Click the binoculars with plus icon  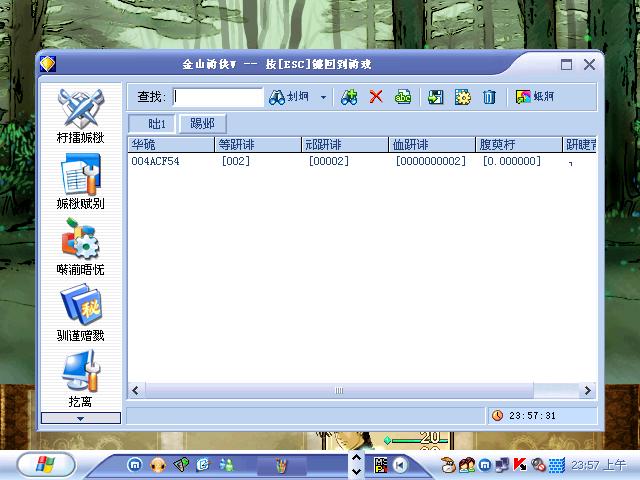coord(349,97)
